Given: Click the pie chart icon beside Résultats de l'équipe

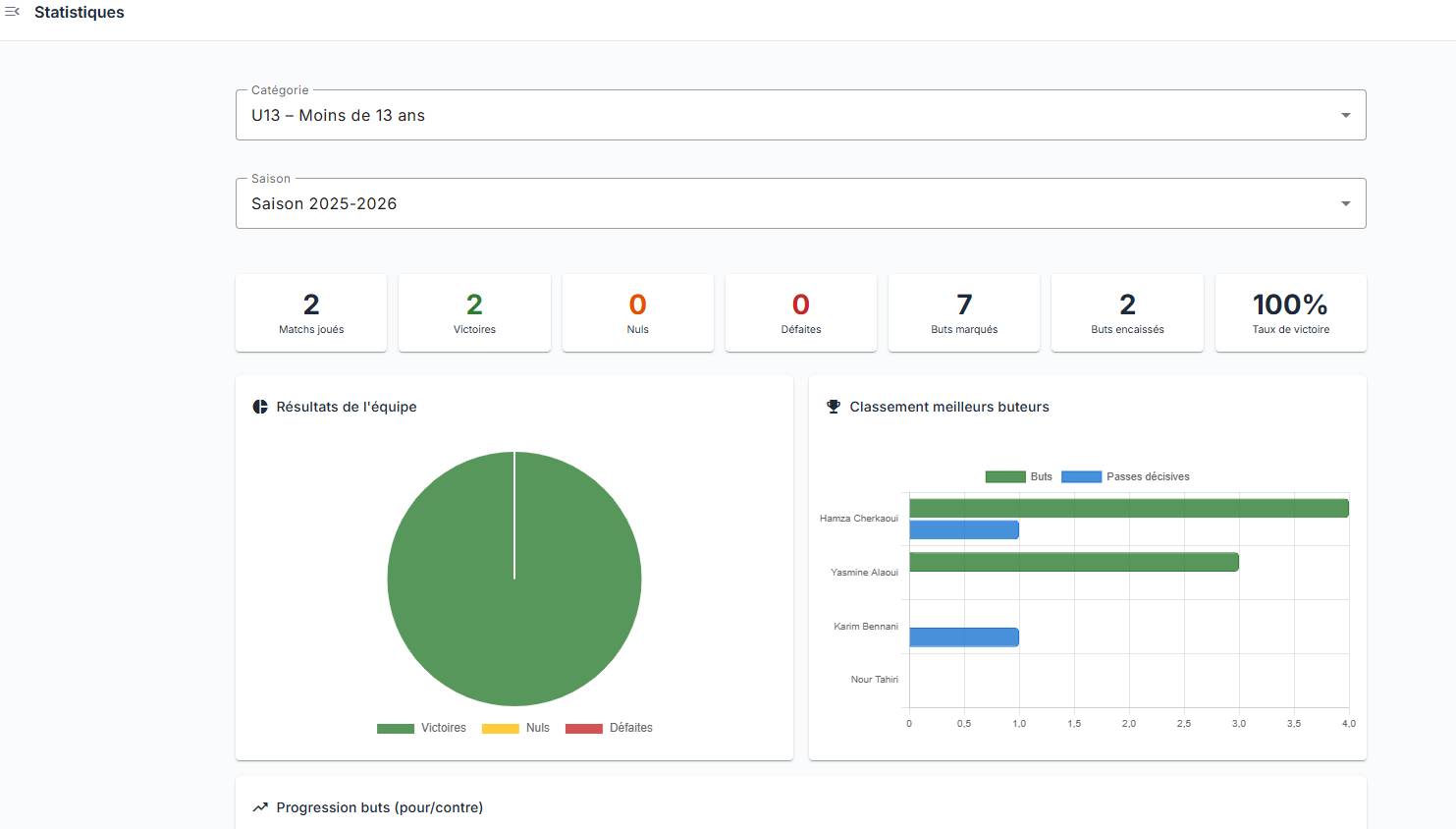Looking at the screenshot, I should point(260,407).
